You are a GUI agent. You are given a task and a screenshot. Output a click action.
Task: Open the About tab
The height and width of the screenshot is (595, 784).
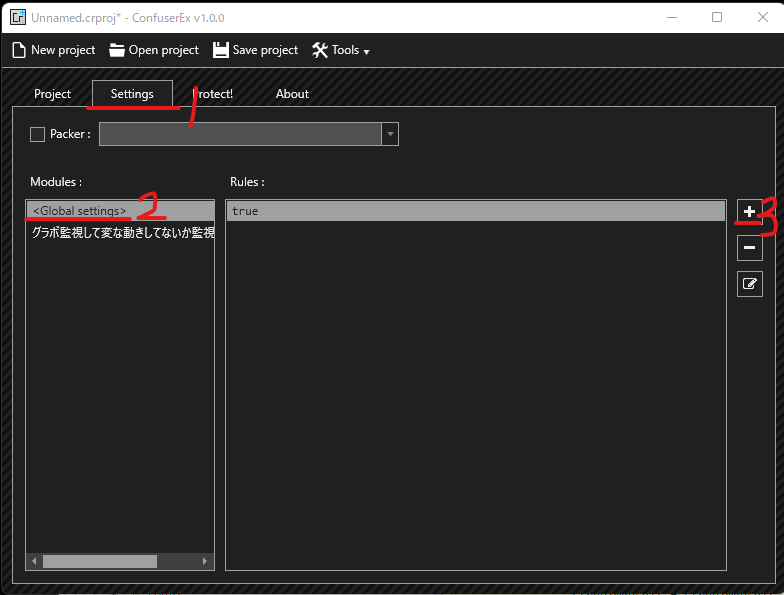click(x=292, y=94)
